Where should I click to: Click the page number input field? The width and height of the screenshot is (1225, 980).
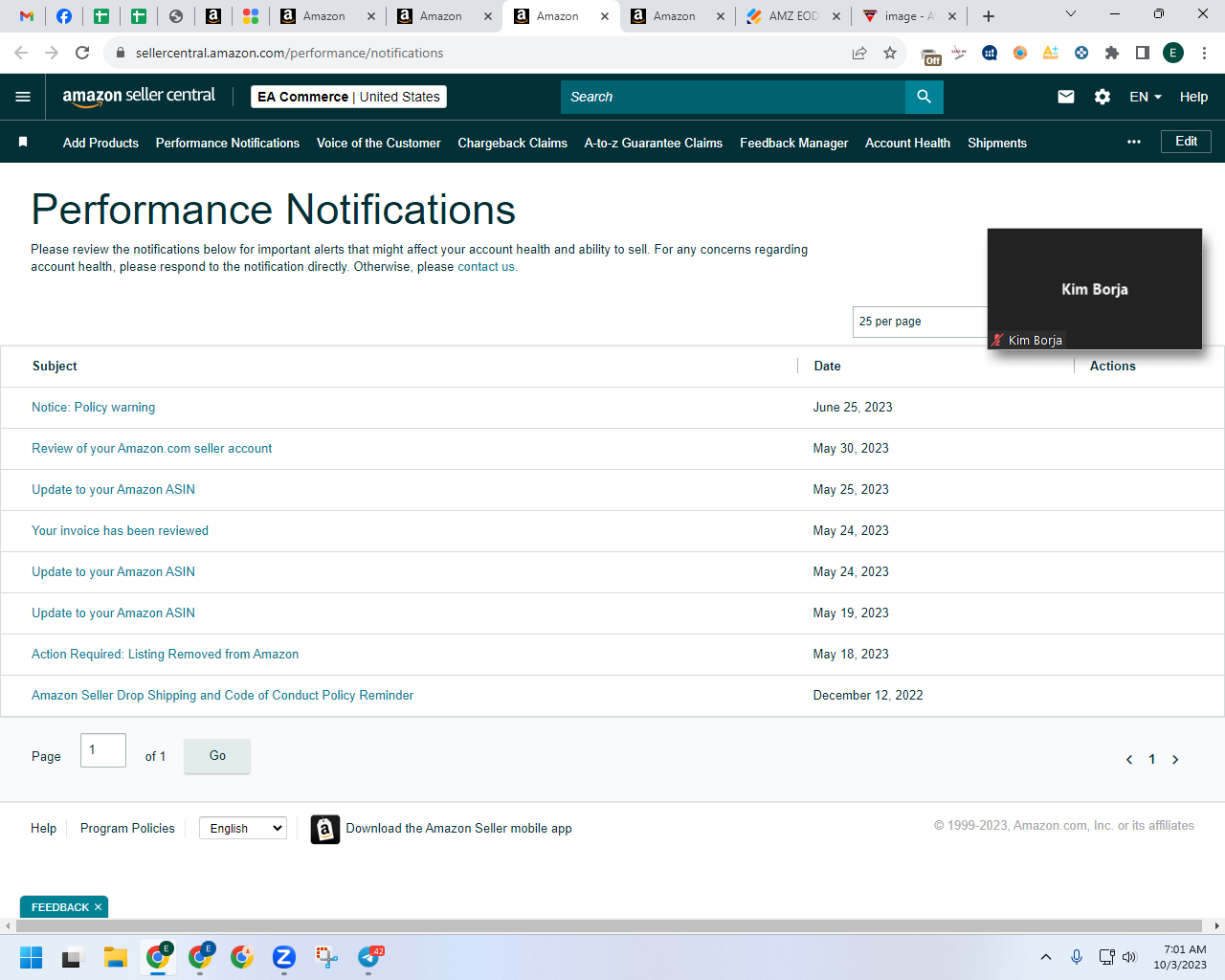click(103, 750)
